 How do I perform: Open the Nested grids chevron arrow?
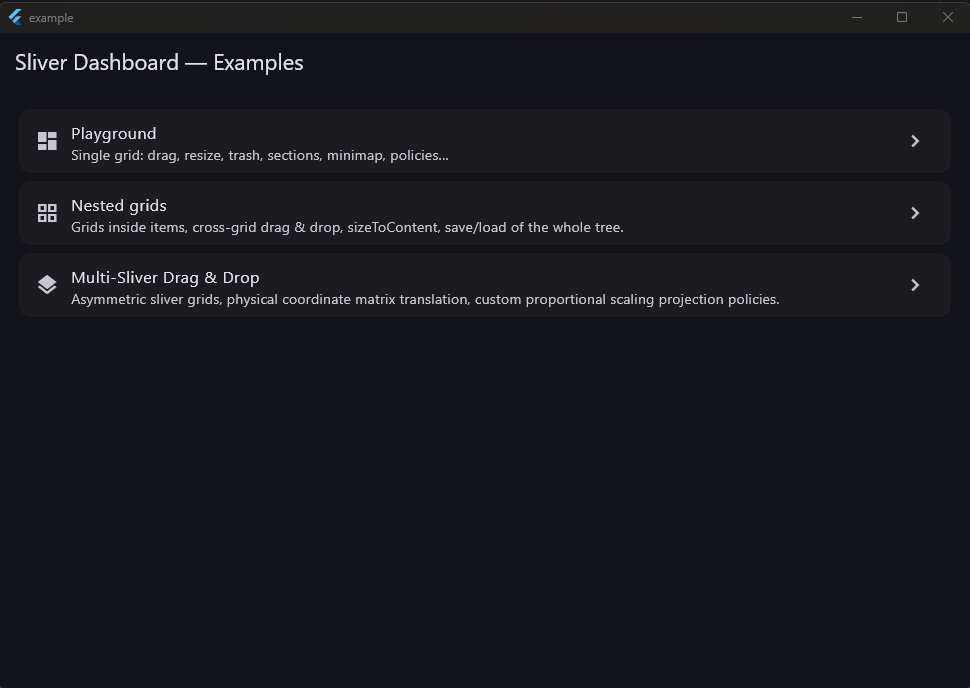coord(915,213)
